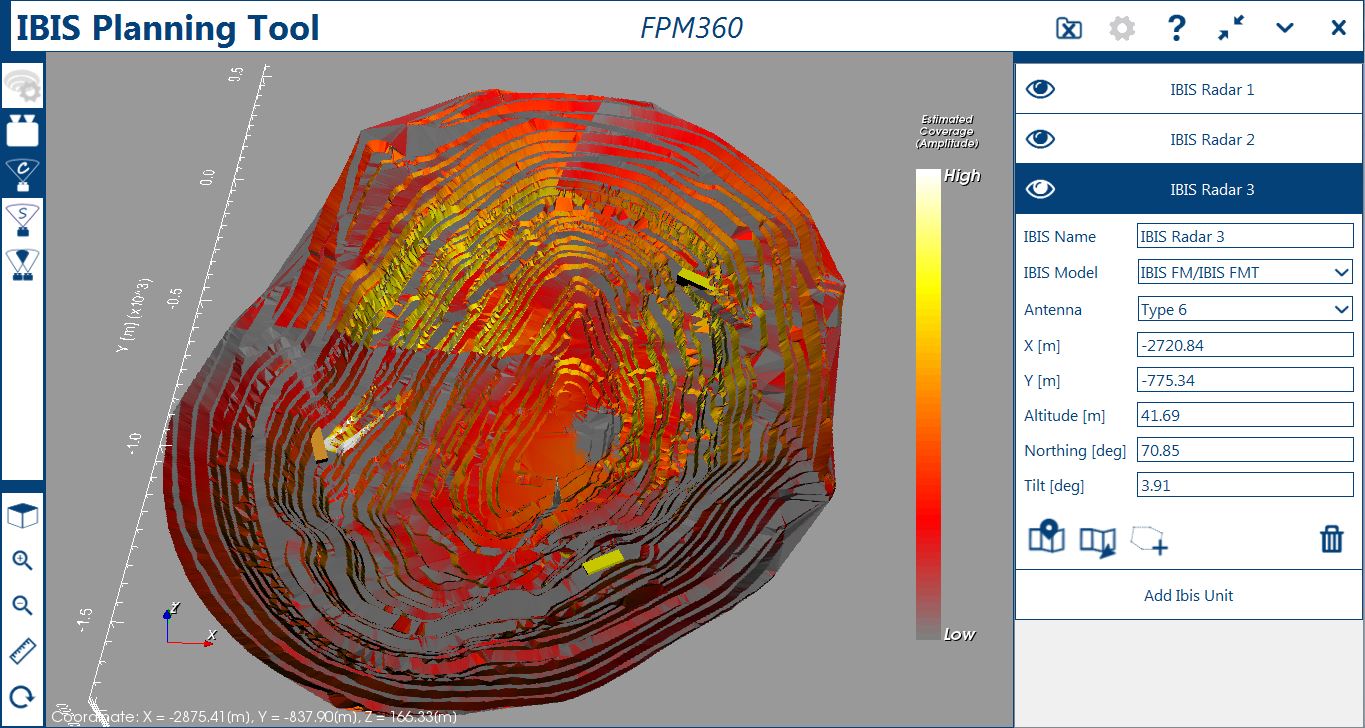Pick radar position on map icon
Screen dimensions: 1365x728
click(1047, 537)
